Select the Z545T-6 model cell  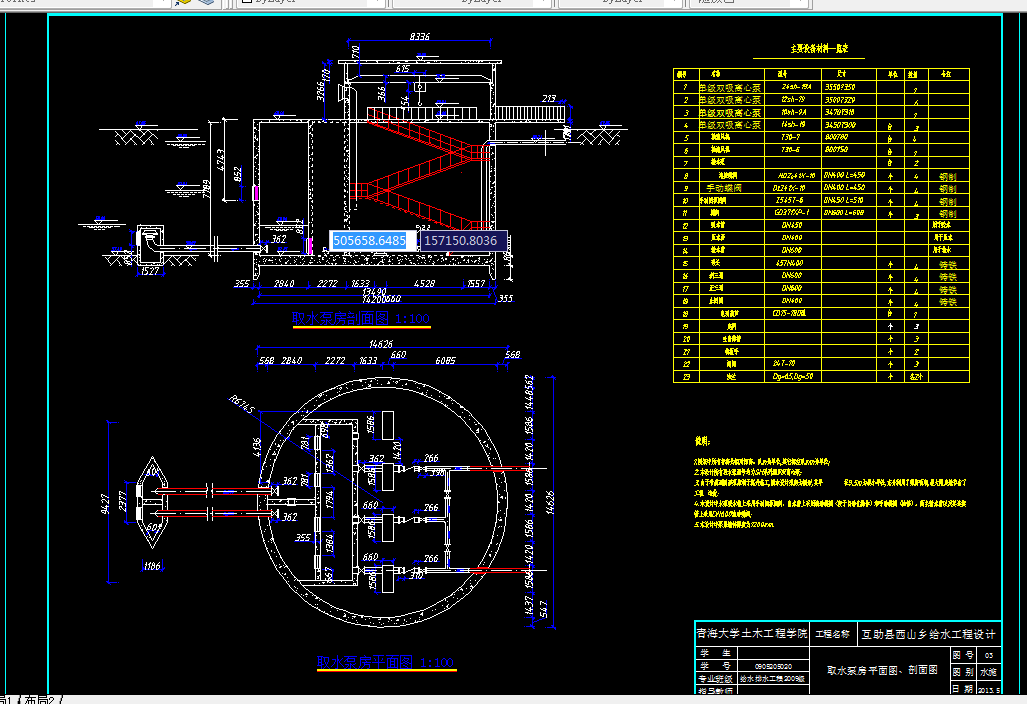pos(789,200)
